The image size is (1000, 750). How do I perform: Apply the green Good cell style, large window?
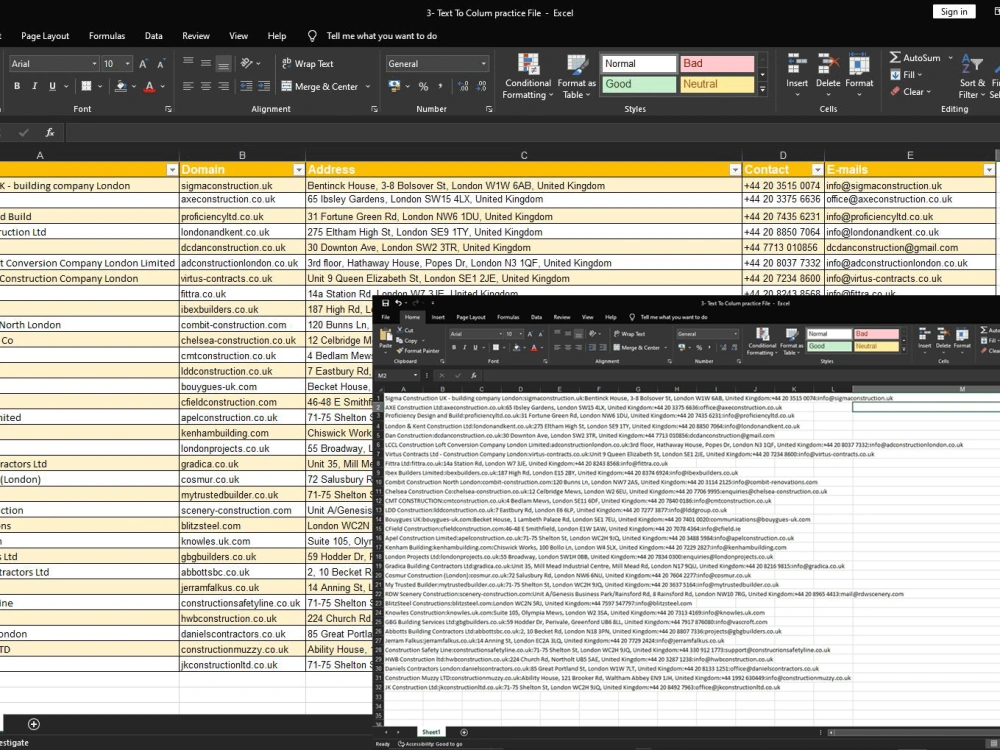pos(638,84)
